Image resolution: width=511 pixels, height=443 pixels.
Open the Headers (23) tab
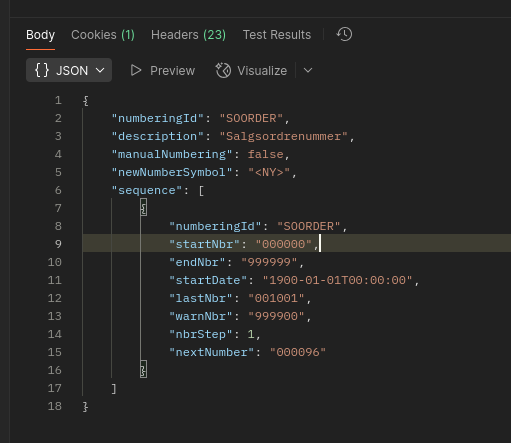188,35
